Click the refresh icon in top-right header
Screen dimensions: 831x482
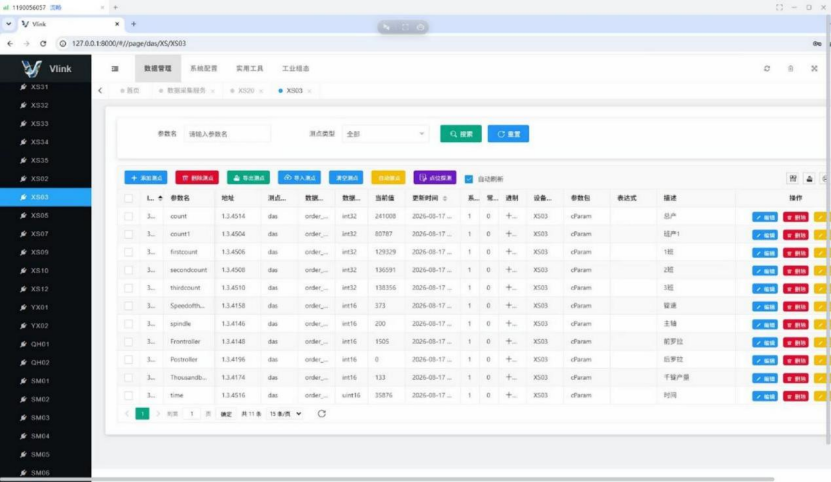(x=767, y=68)
